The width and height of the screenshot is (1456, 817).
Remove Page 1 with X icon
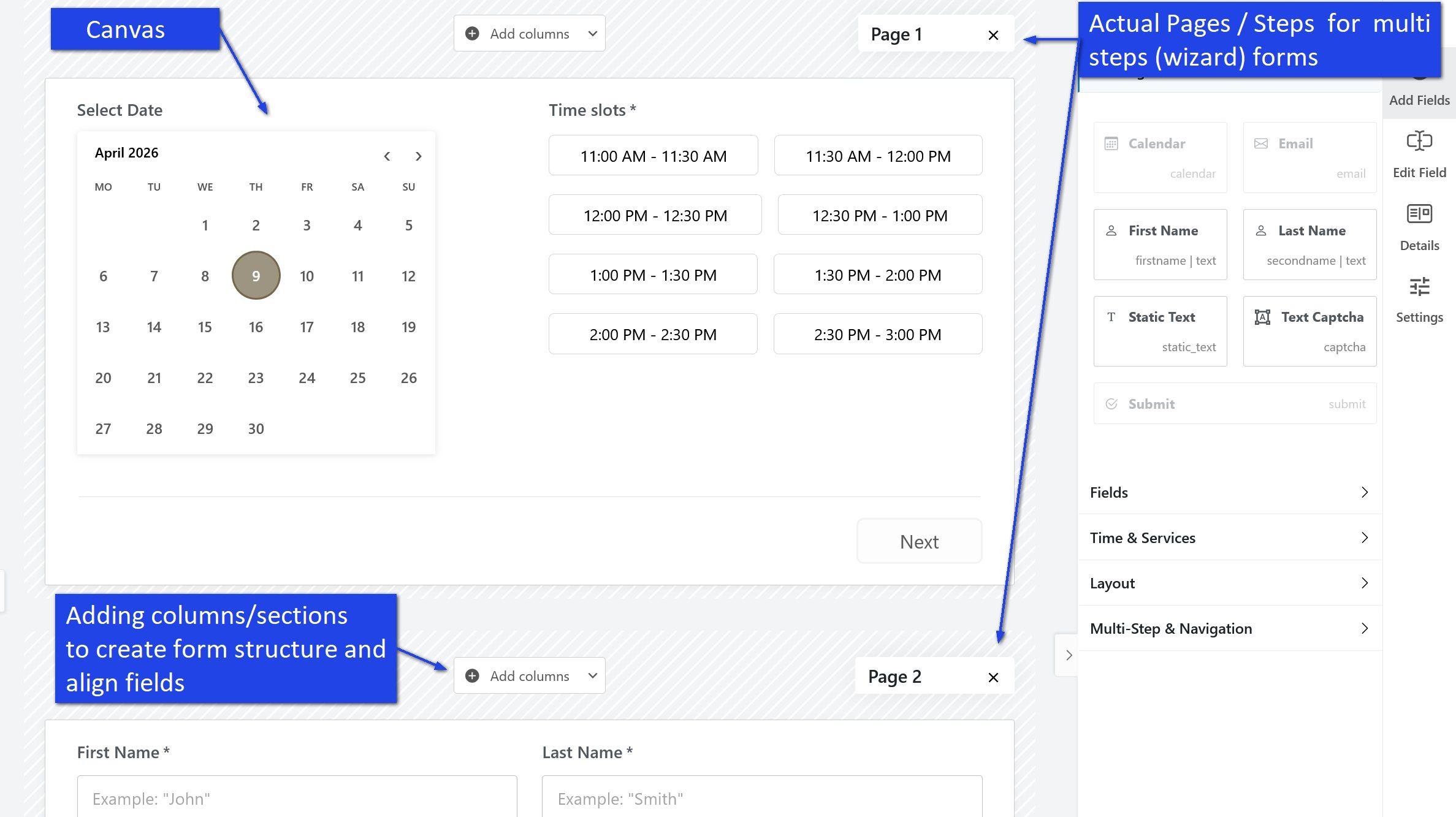coord(993,36)
